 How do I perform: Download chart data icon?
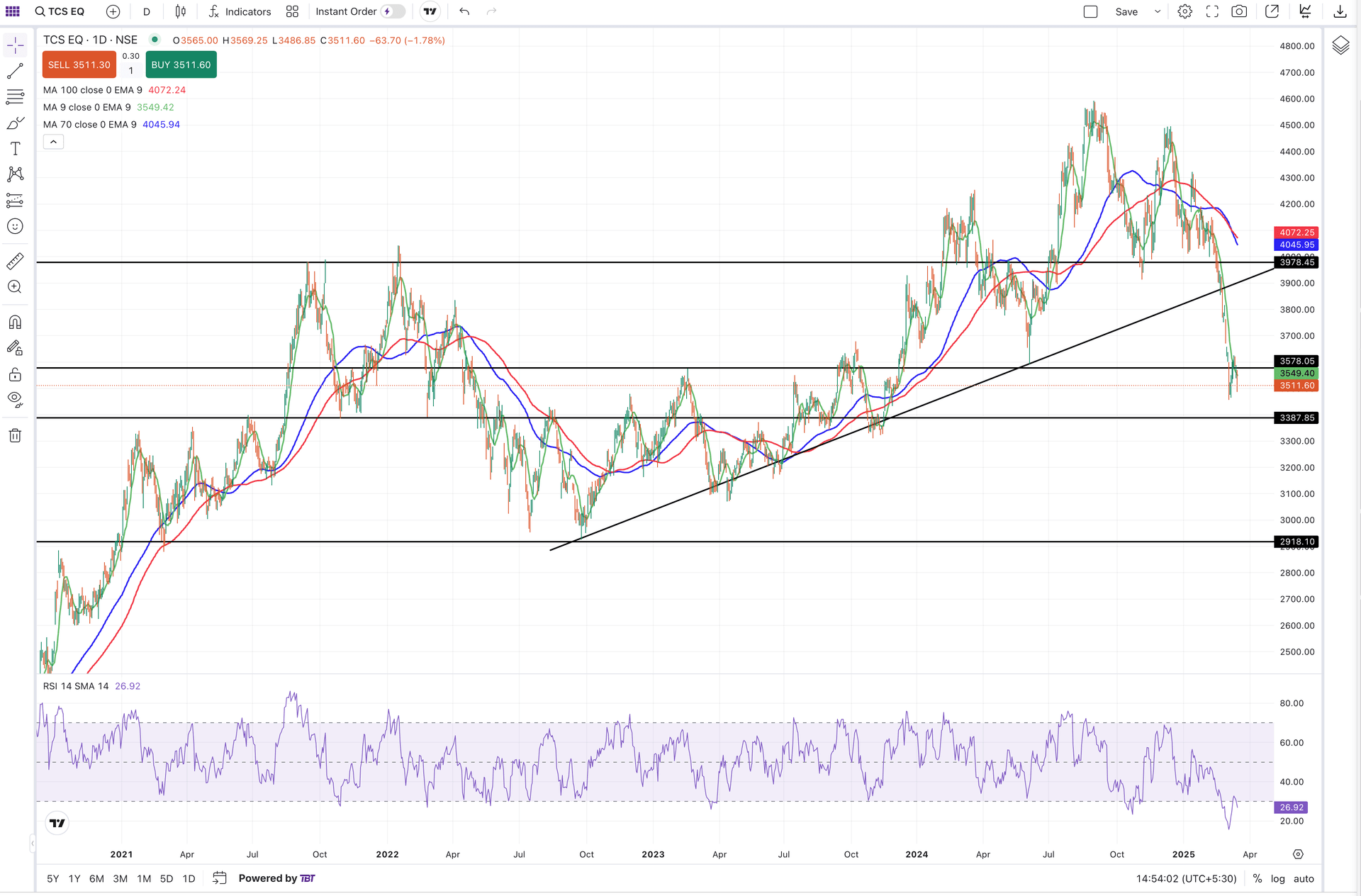pos(1340,11)
